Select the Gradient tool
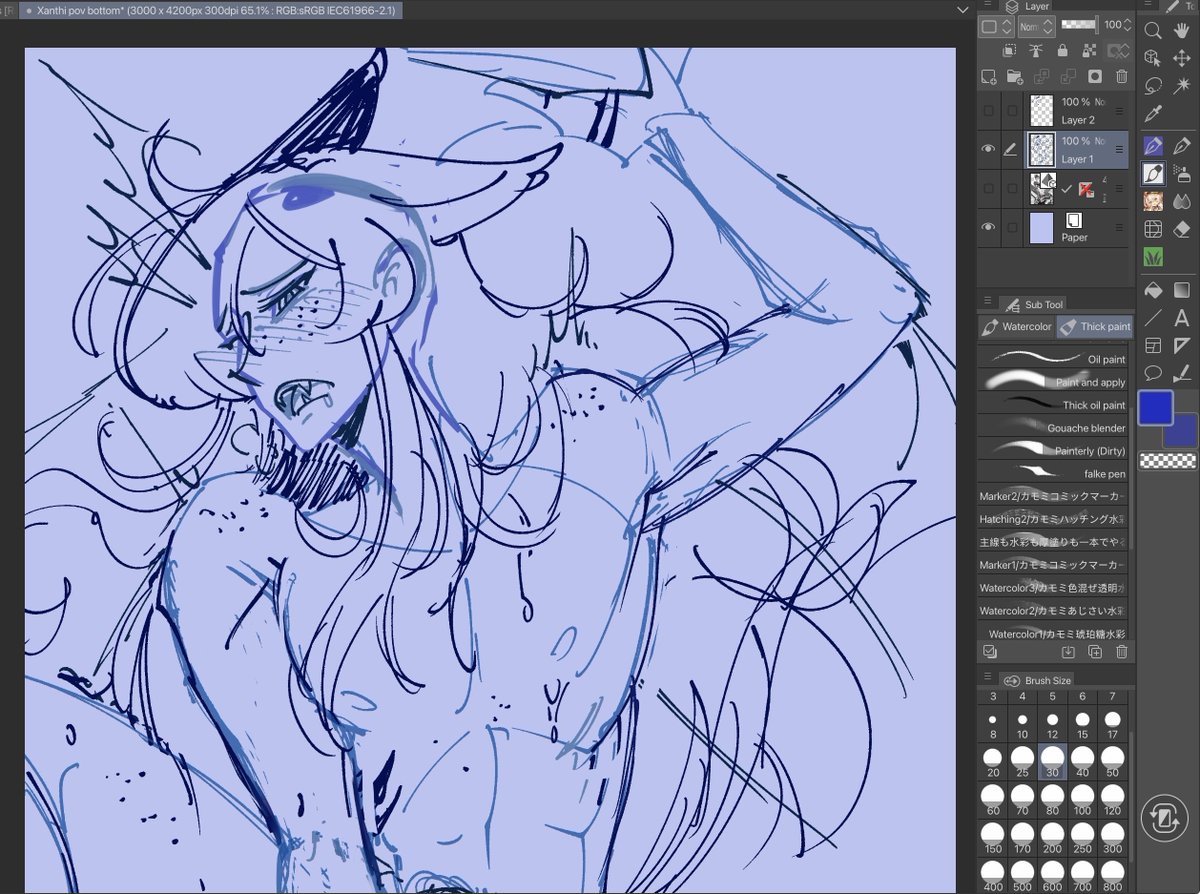The image size is (1200, 894). tap(1181, 289)
